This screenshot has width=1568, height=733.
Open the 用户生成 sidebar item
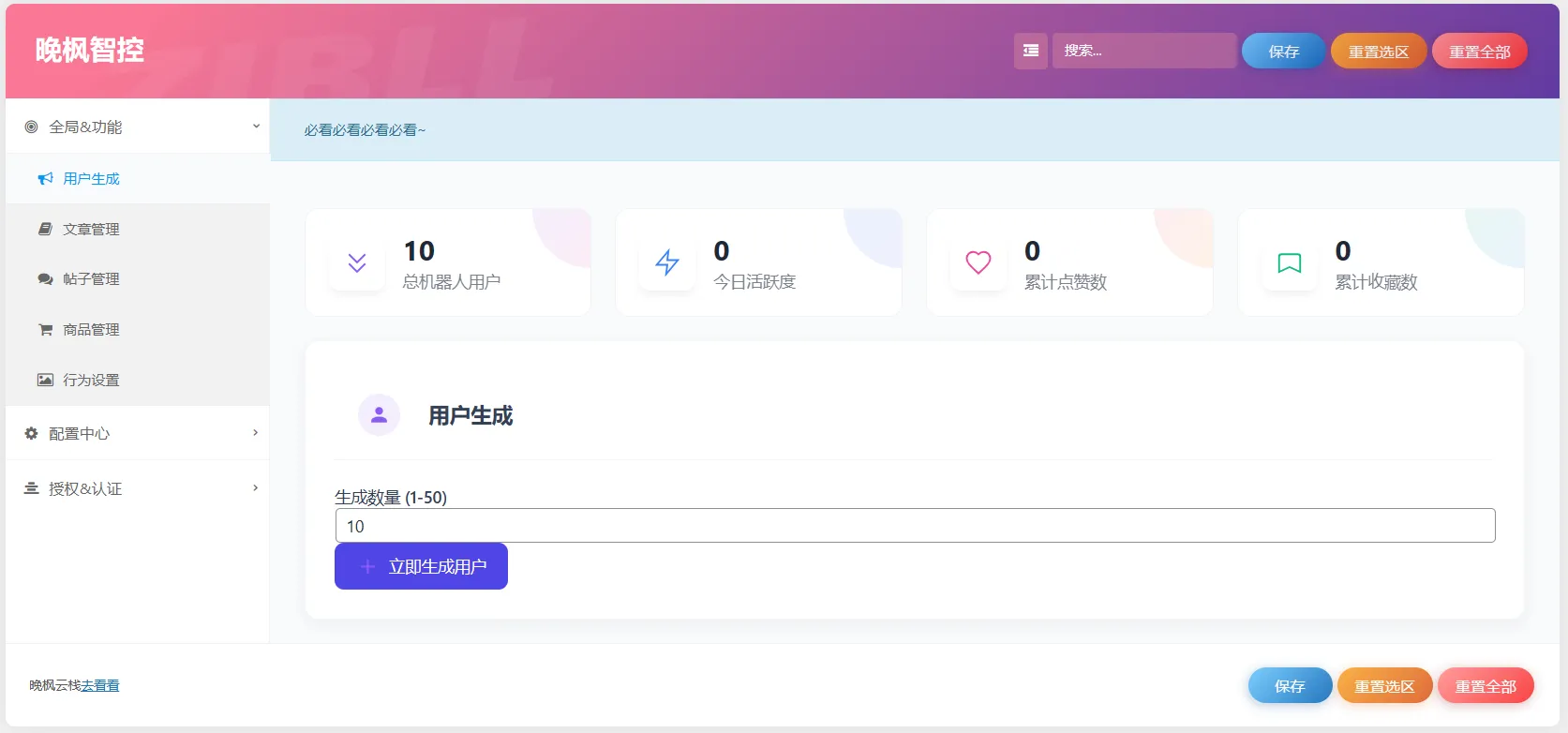click(138, 178)
